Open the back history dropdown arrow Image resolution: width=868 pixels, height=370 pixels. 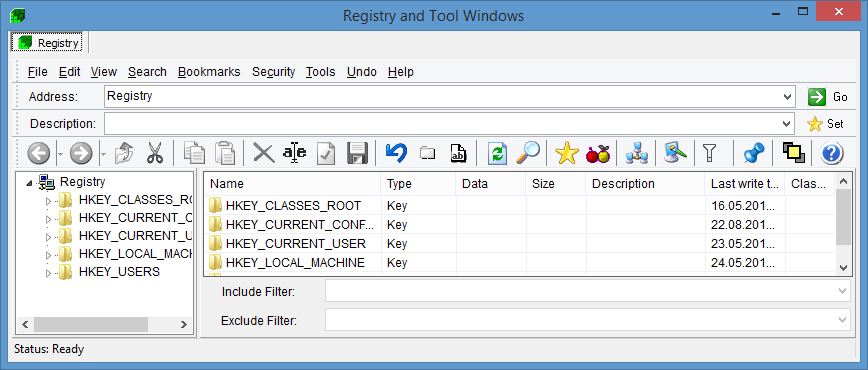(60, 153)
